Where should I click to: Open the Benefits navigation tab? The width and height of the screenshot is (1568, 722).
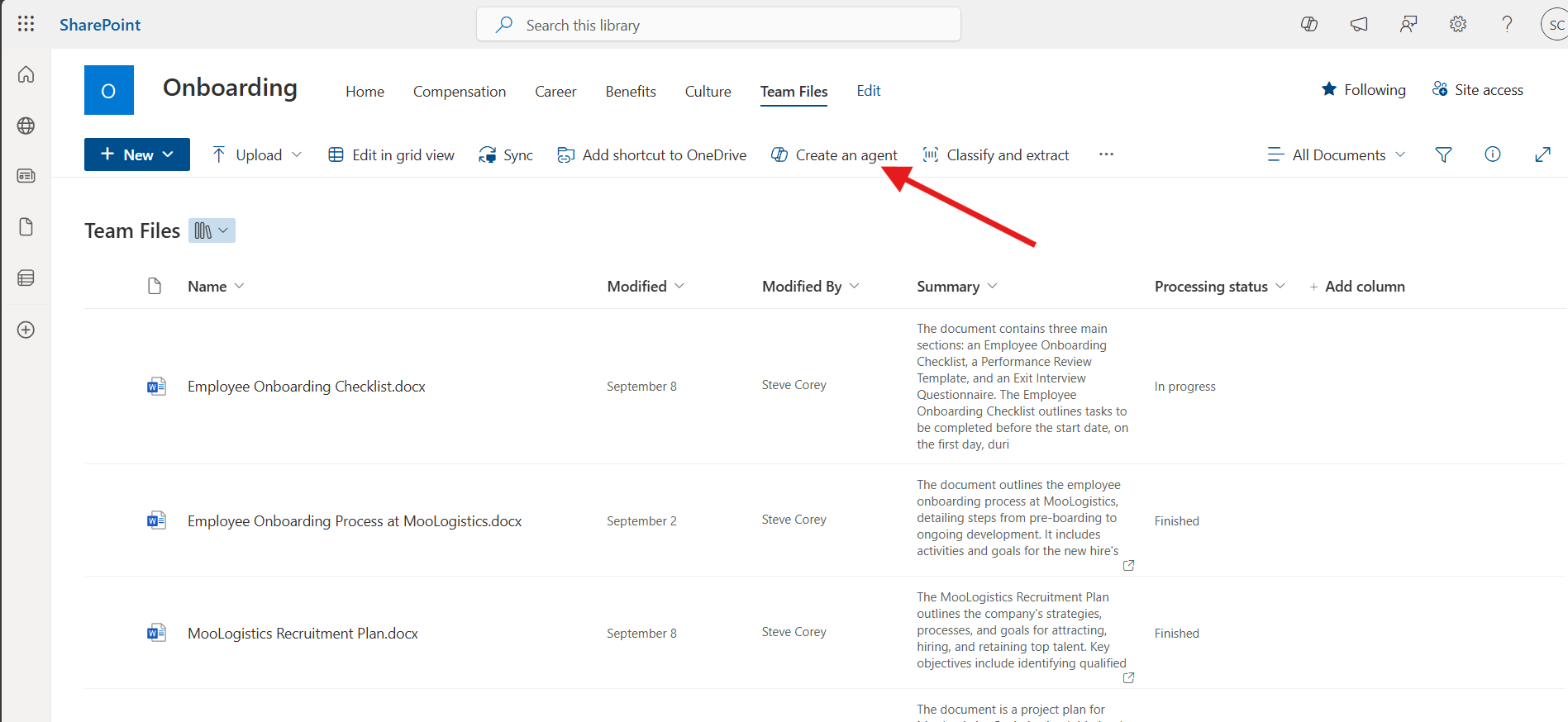630,92
